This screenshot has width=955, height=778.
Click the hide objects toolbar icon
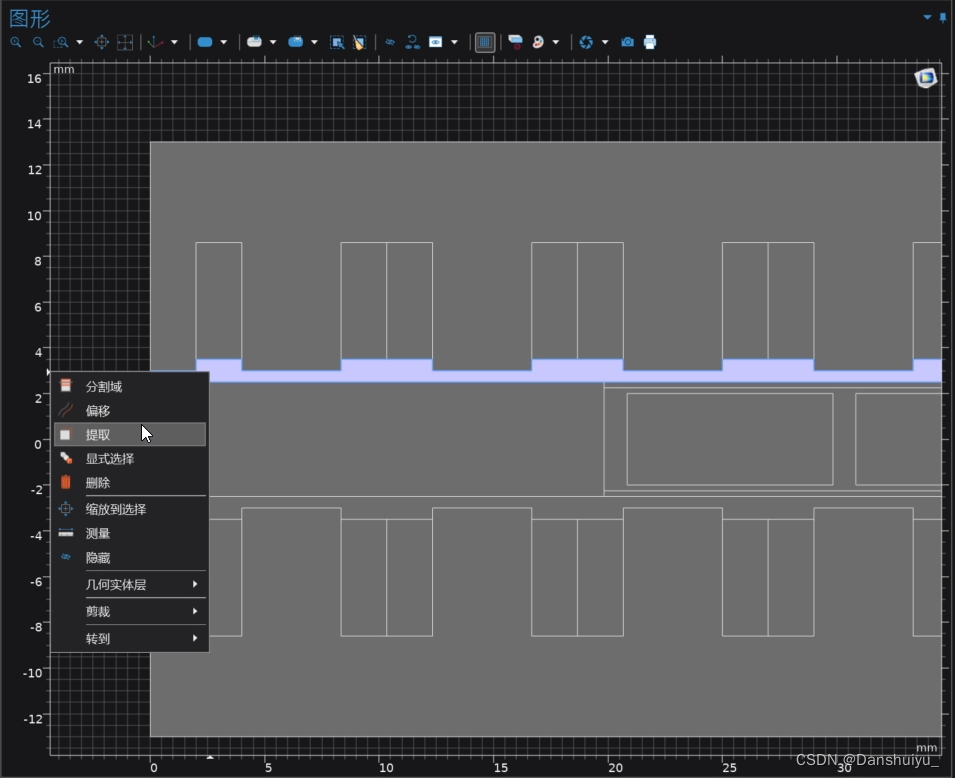(x=390, y=42)
